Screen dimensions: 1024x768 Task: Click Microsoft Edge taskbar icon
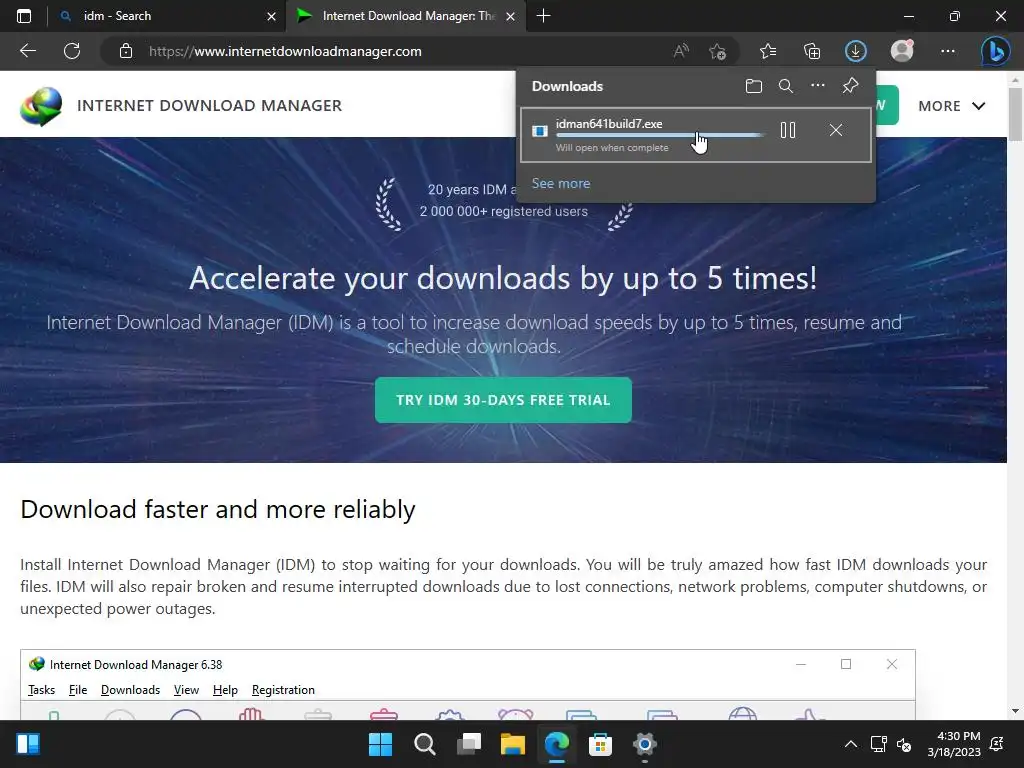click(556, 744)
